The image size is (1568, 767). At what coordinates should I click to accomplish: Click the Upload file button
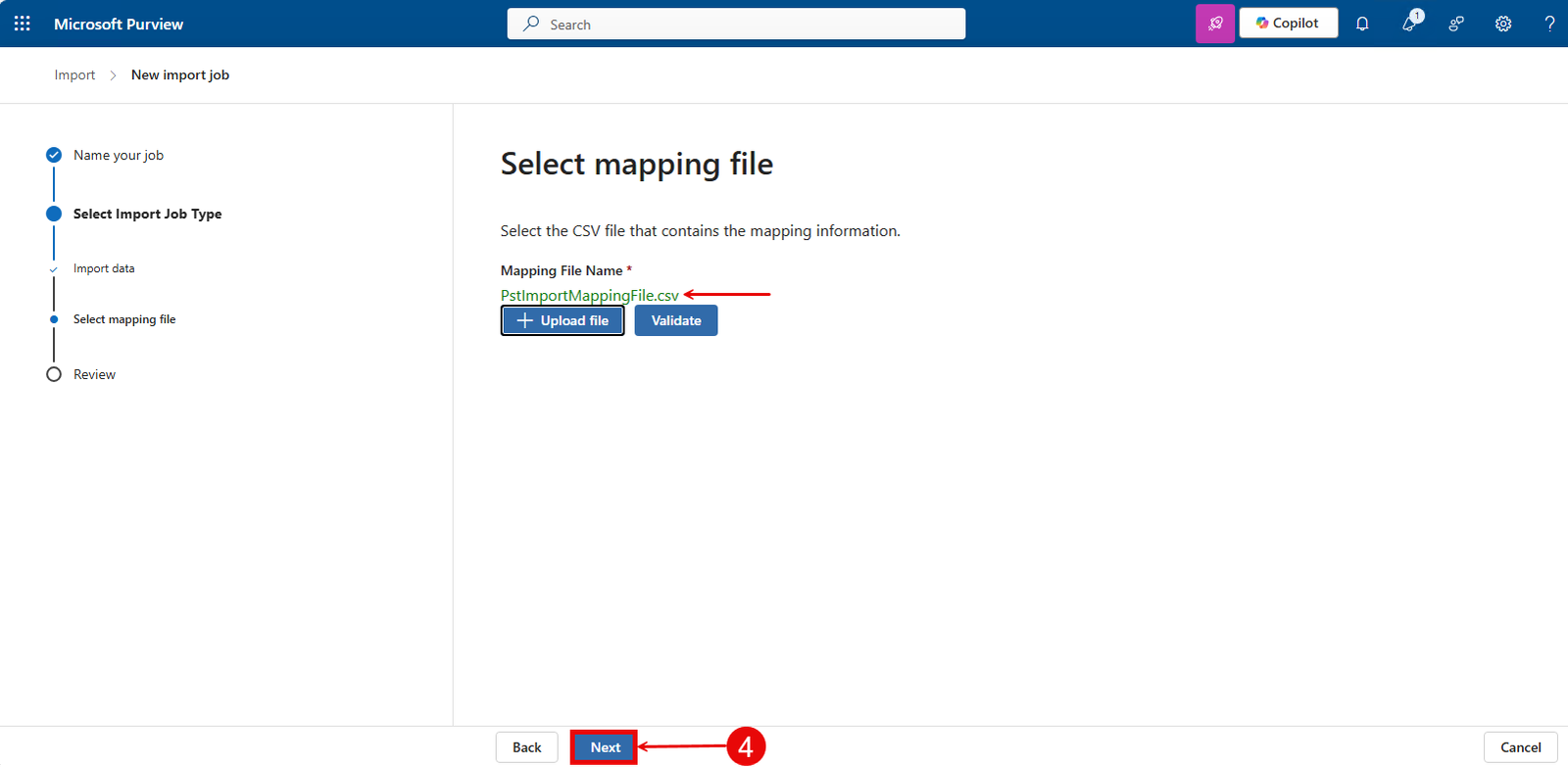click(x=563, y=320)
